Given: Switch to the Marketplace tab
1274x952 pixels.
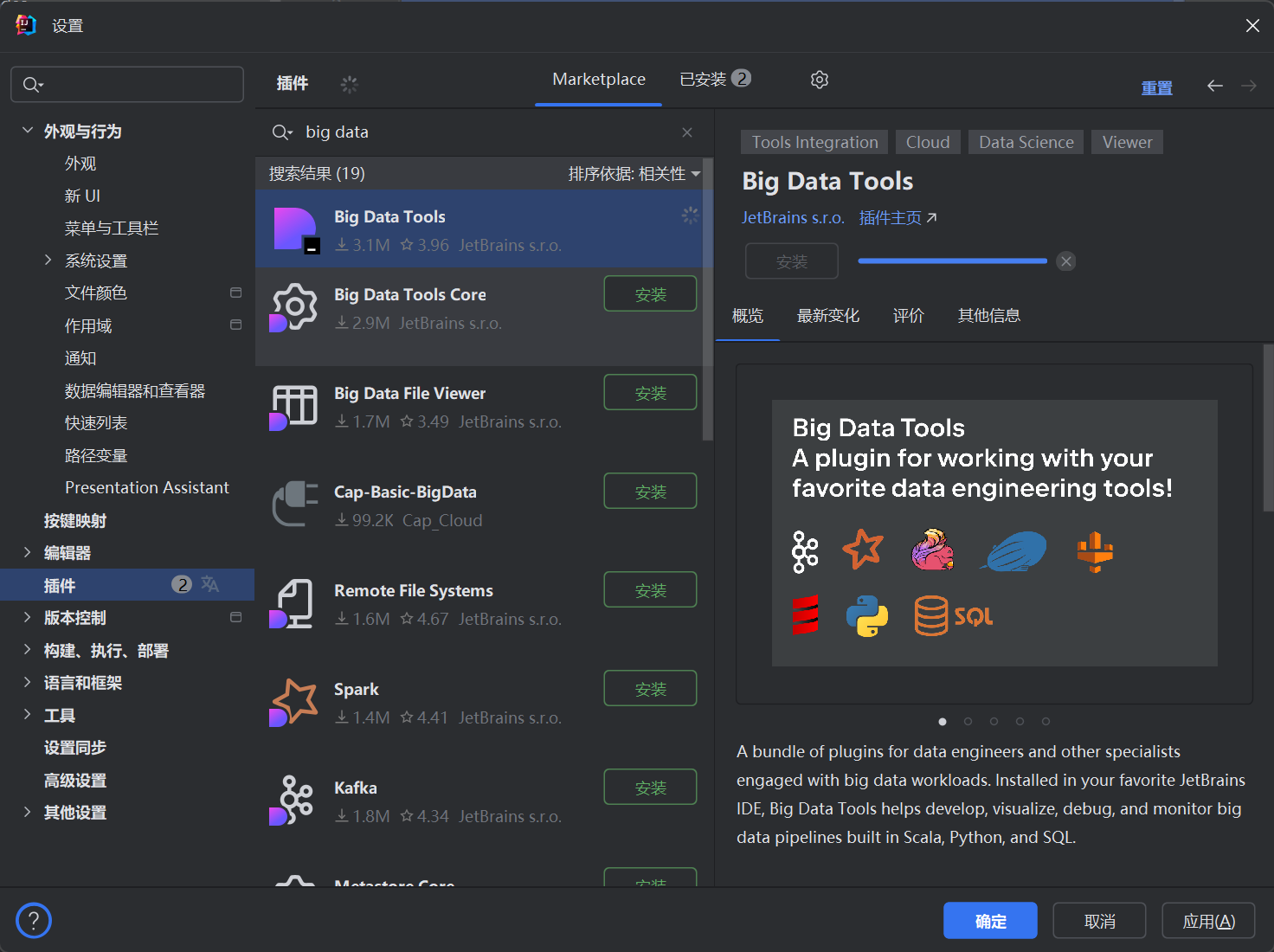Looking at the screenshot, I should 599,80.
